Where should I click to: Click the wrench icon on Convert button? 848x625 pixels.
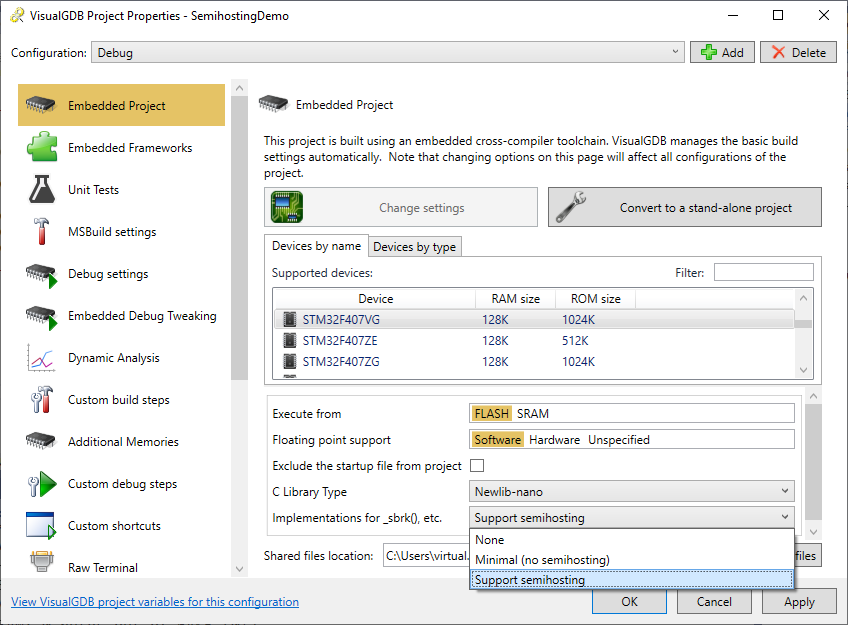571,207
